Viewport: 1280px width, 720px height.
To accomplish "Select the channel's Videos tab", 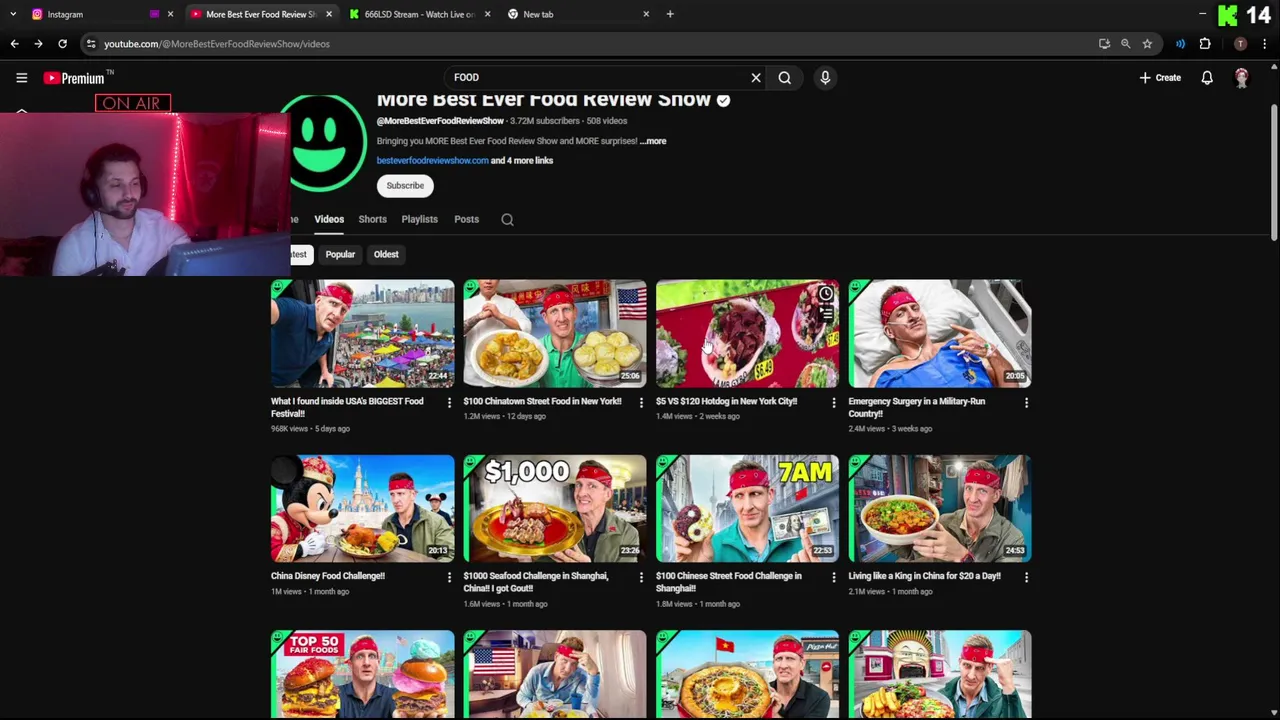I will 329,219.
